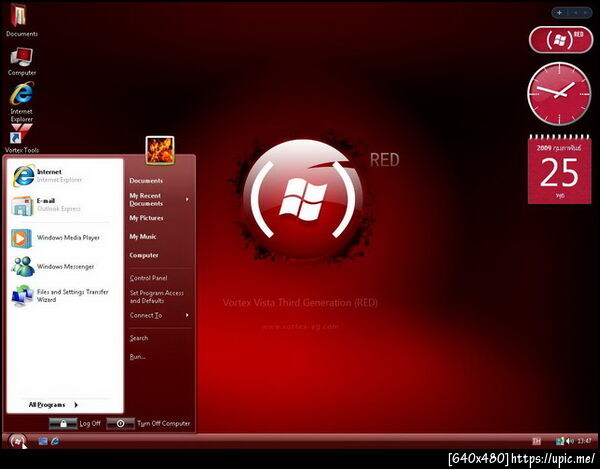This screenshot has height=469, width=600.
Task: Click the Turn Off Computer power icon
Action: 121,423
